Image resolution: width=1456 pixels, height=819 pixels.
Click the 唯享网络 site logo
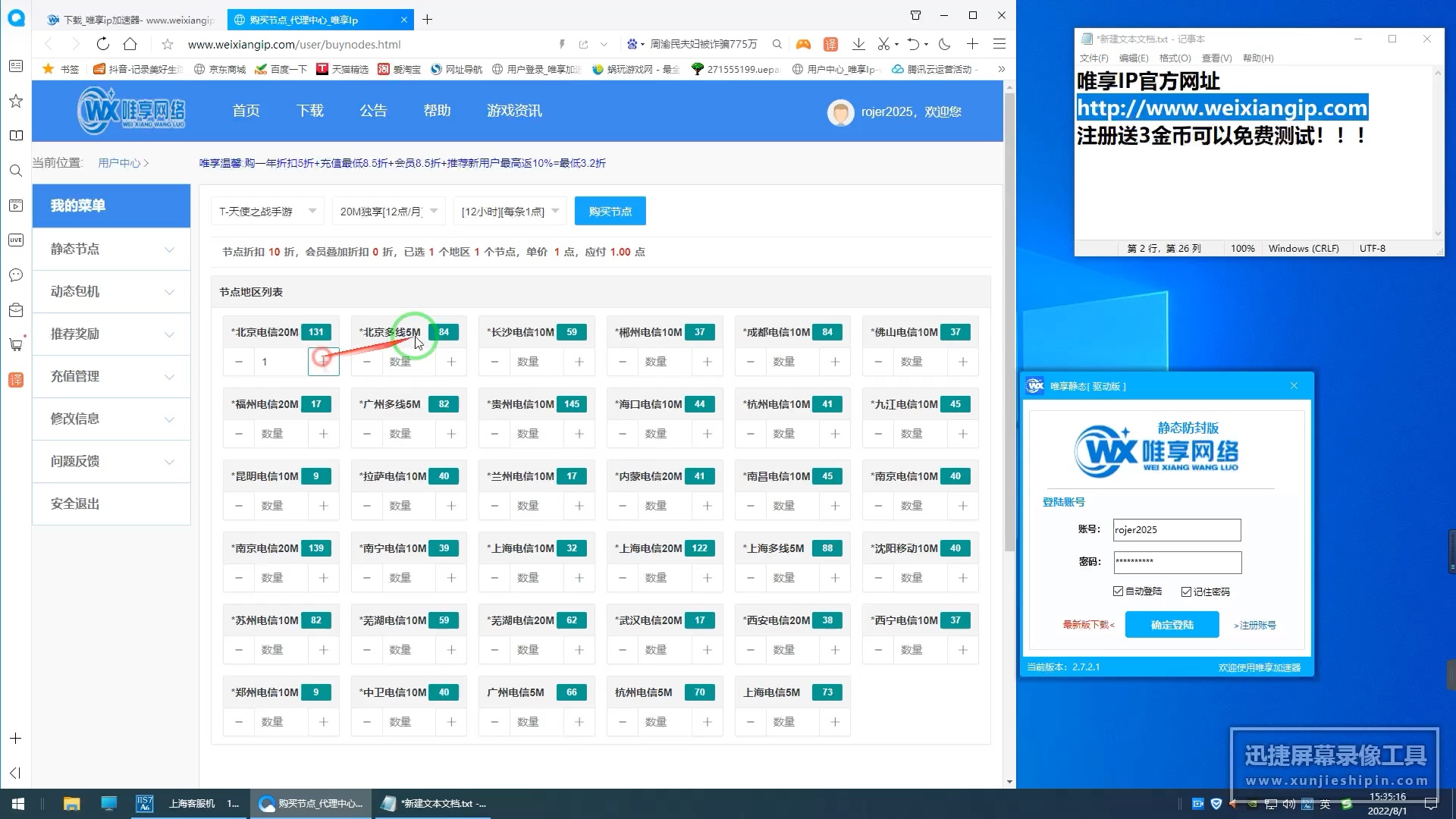pos(132,111)
